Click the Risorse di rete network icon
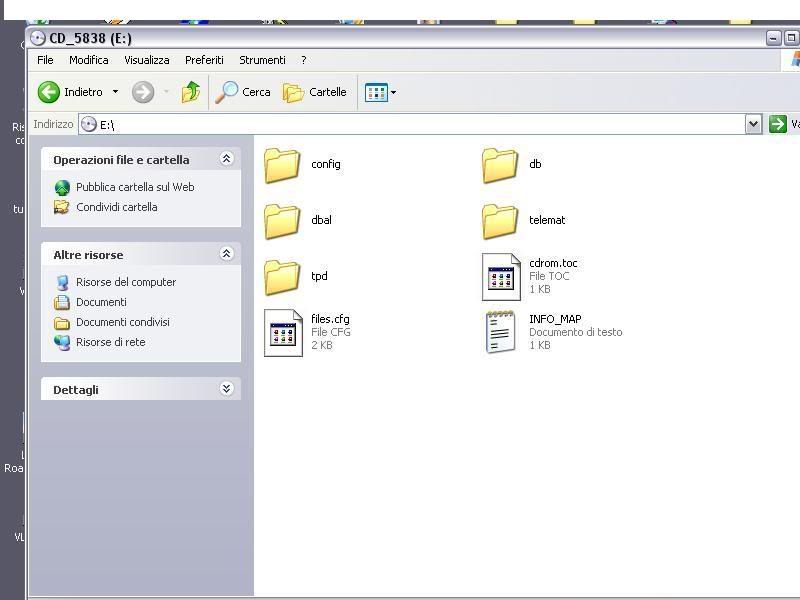The image size is (800, 600). 62,342
